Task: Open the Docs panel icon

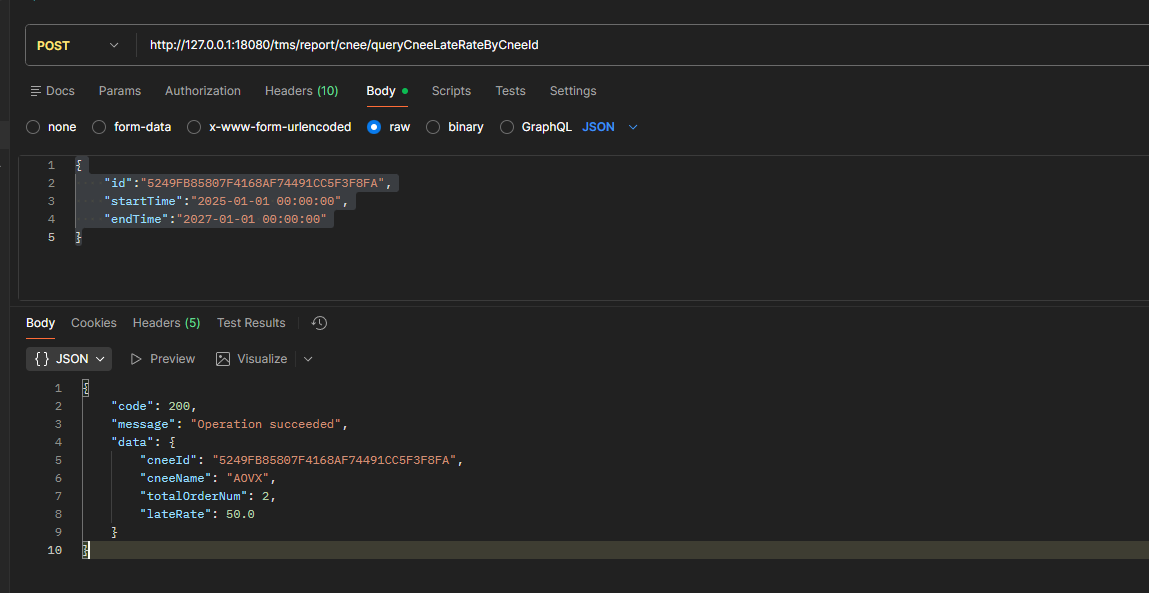Action: (36, 91)
